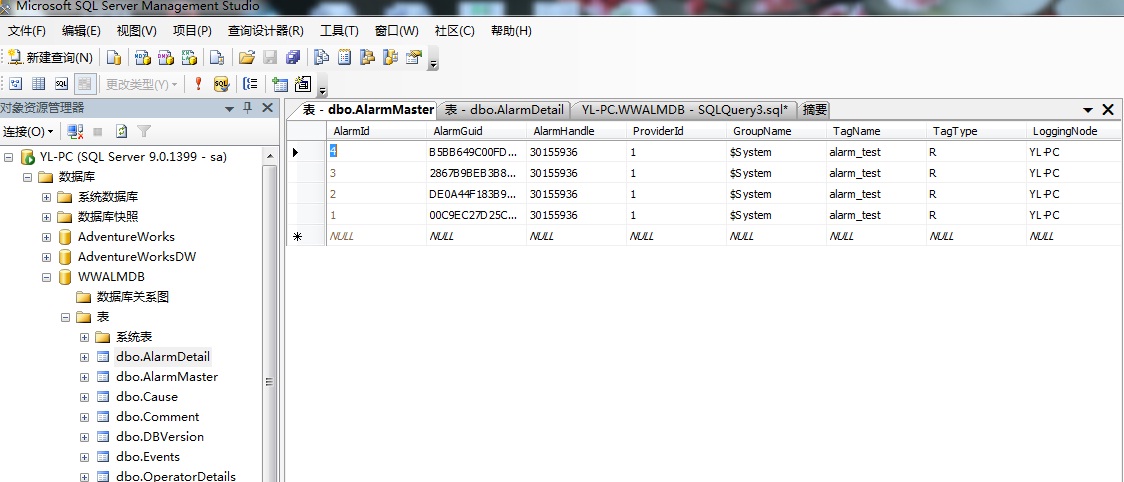Click the New Query (新建查询) button

tap(50, 58)
